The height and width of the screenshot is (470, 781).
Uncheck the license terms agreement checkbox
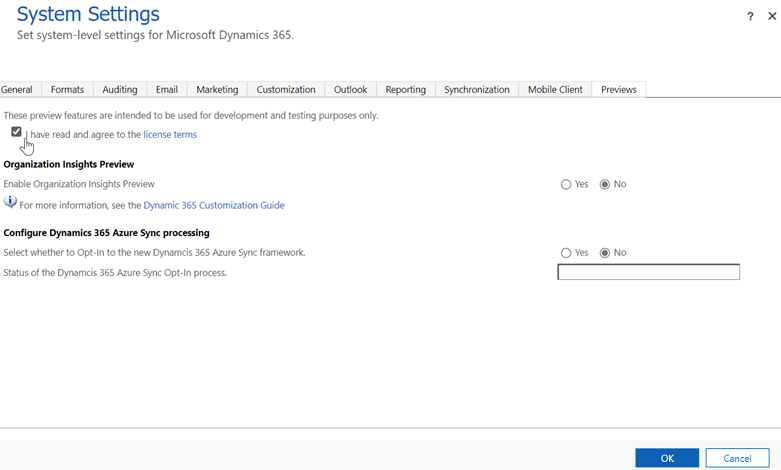(16, 132)
